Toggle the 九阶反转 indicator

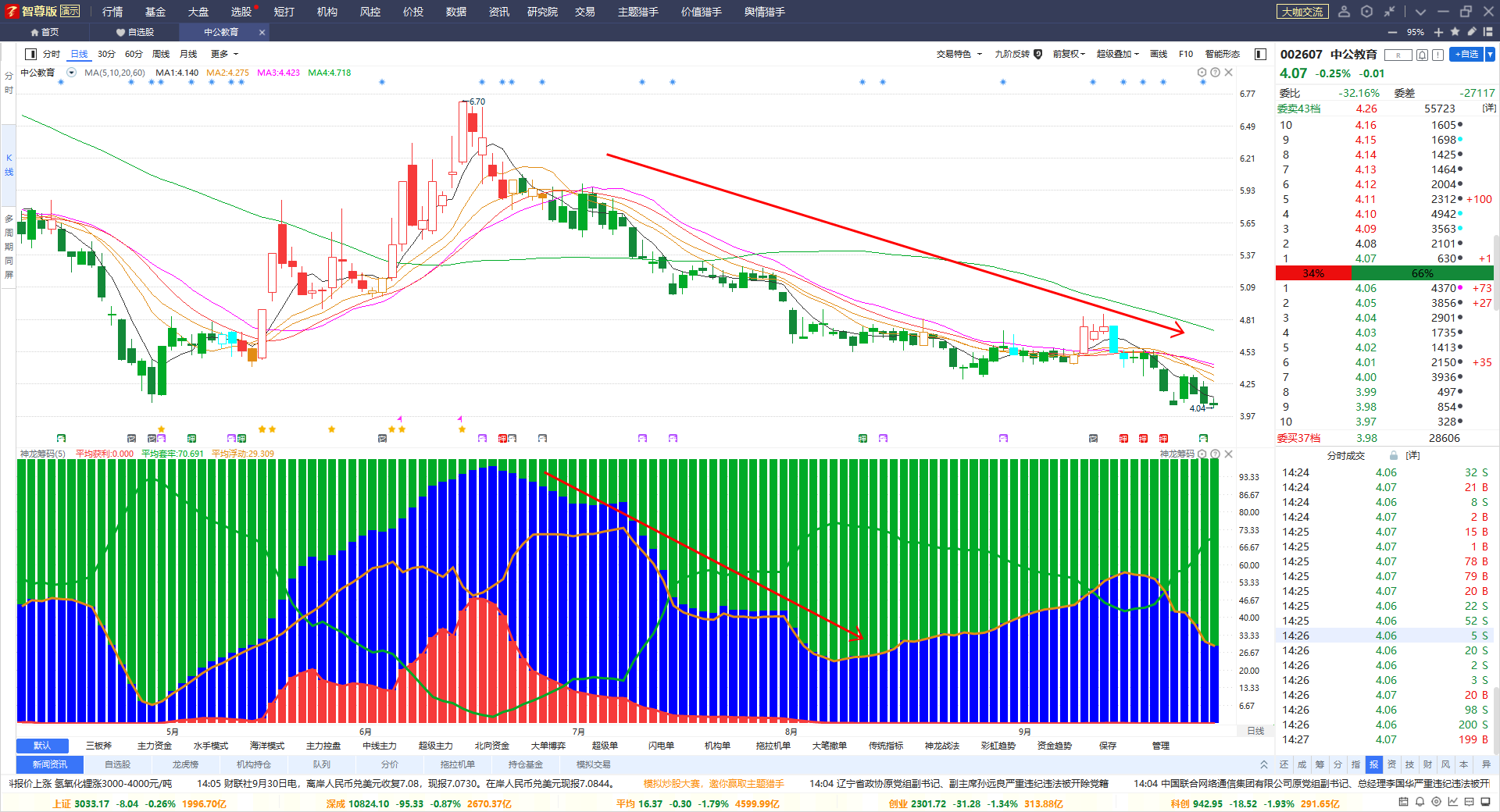click(1018, 54)
